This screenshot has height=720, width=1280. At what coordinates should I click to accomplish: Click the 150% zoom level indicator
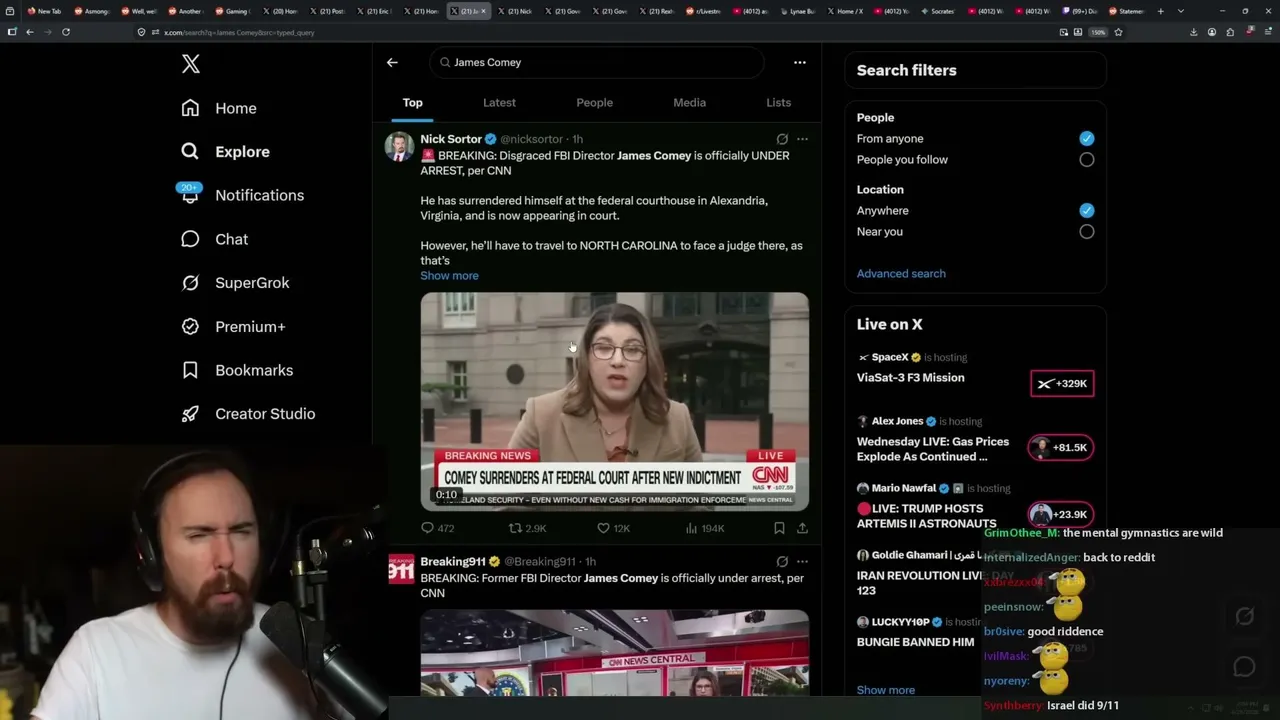[x=1098, y=32]
